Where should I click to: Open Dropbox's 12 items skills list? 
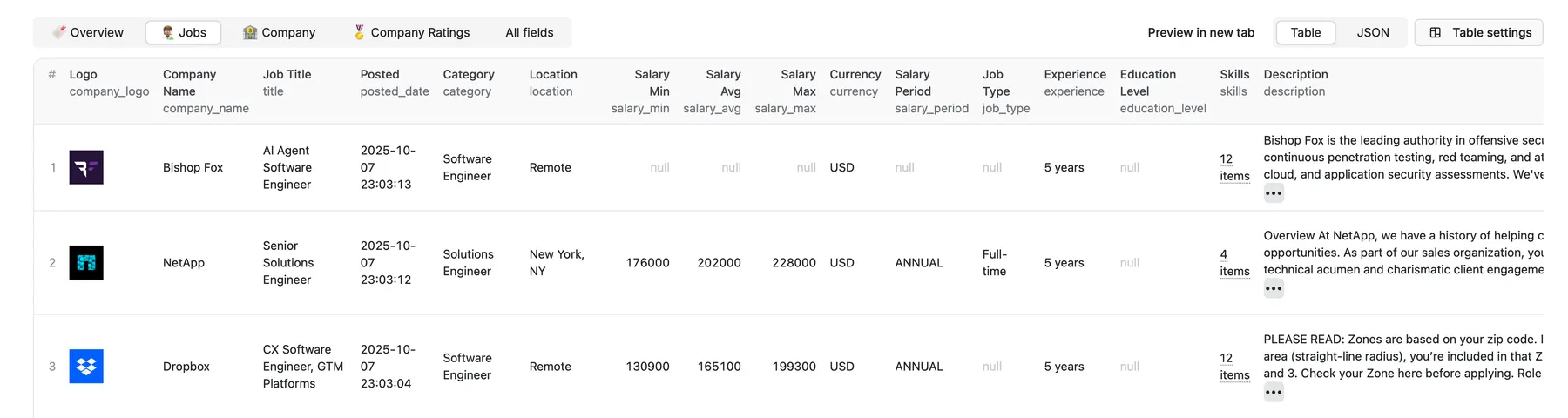[1233, 367]
